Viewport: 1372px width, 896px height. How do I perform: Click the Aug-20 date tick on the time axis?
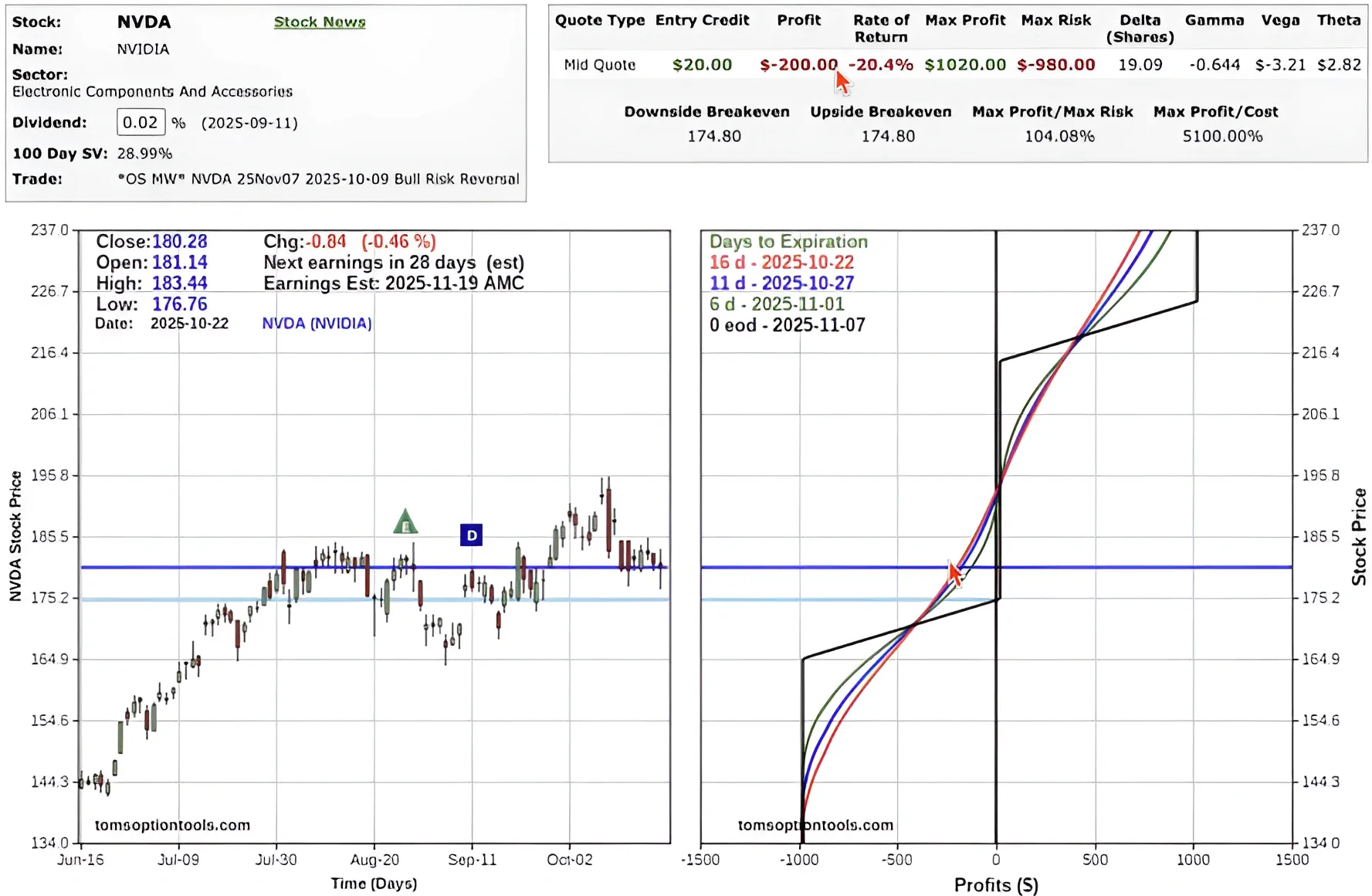point(374,860)
